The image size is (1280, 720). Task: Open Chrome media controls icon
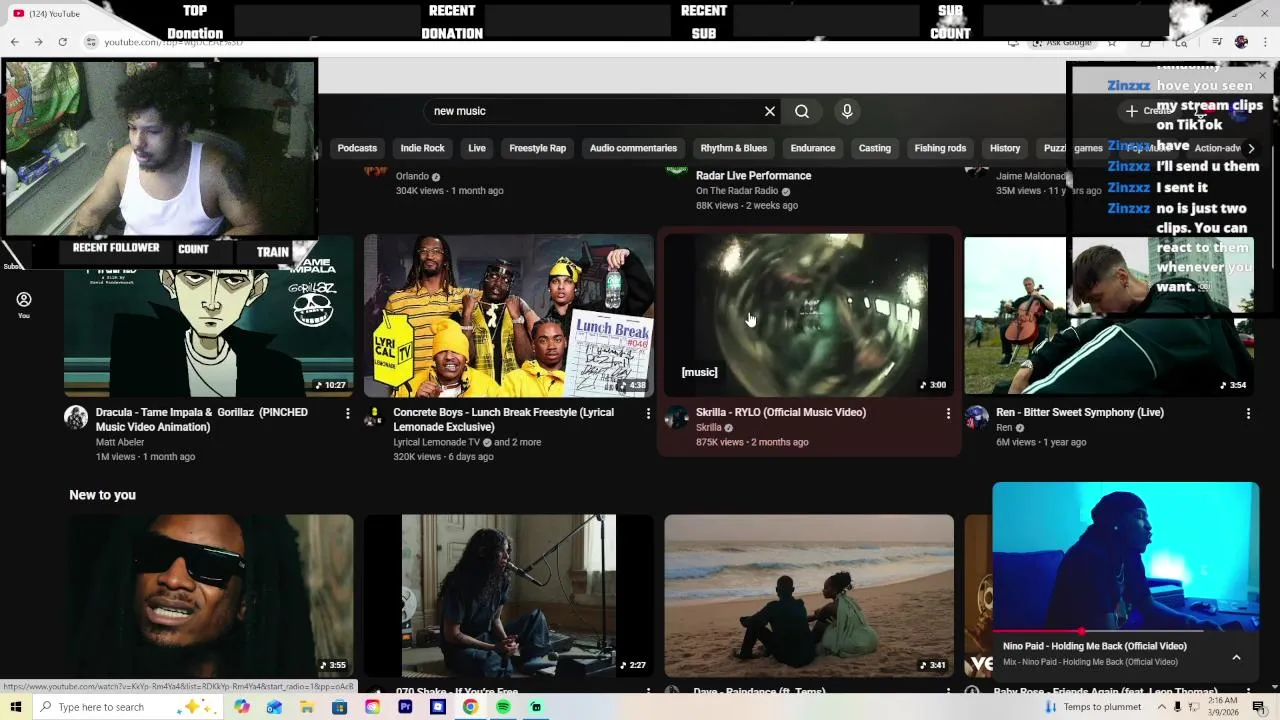[1217, 42]
